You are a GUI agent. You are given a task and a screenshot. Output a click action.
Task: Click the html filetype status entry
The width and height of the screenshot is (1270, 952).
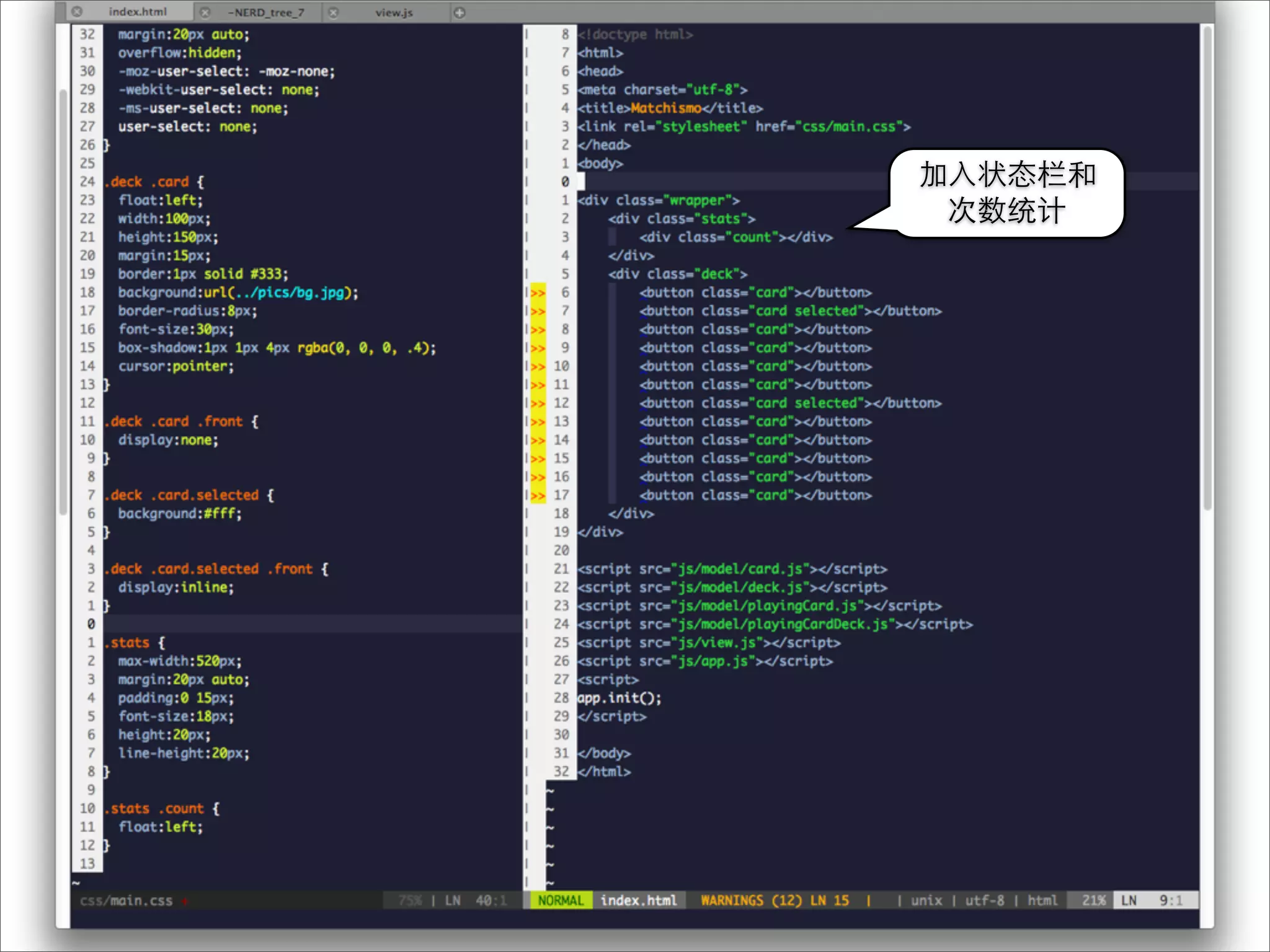pos(1042,901)
